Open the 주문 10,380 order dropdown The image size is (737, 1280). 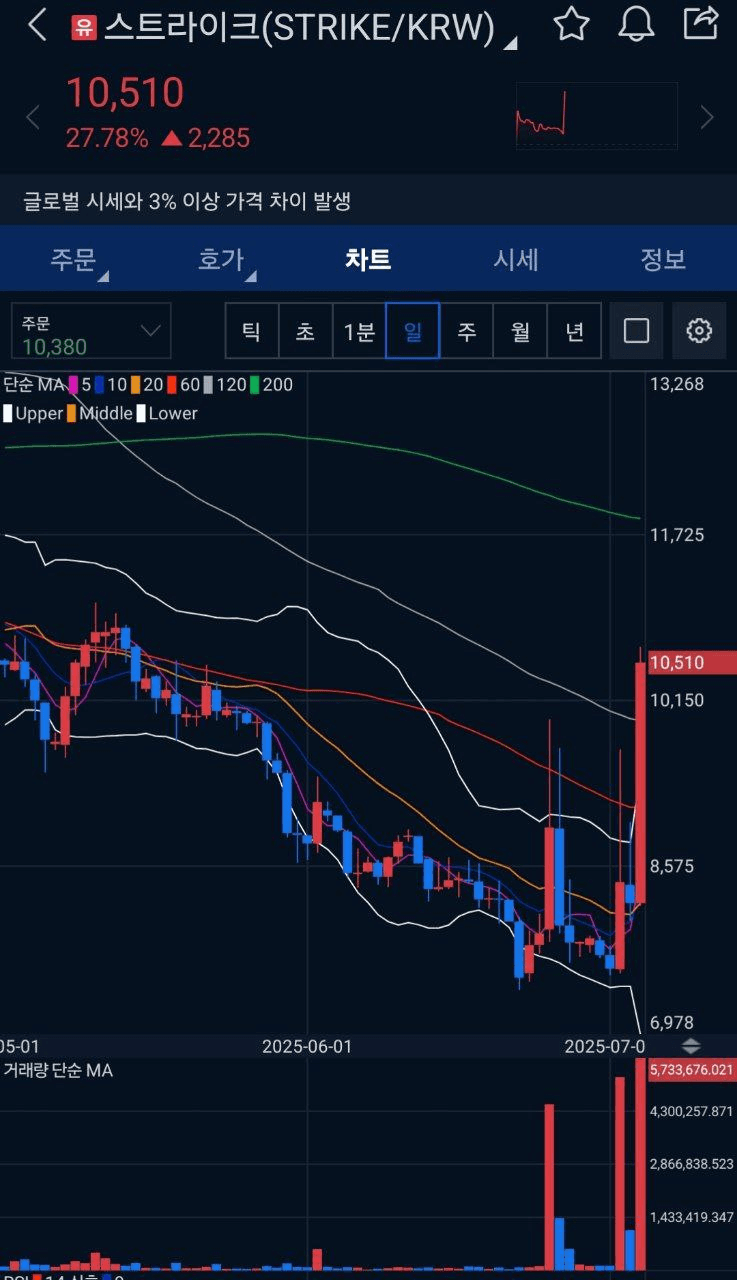pos(91,331)
